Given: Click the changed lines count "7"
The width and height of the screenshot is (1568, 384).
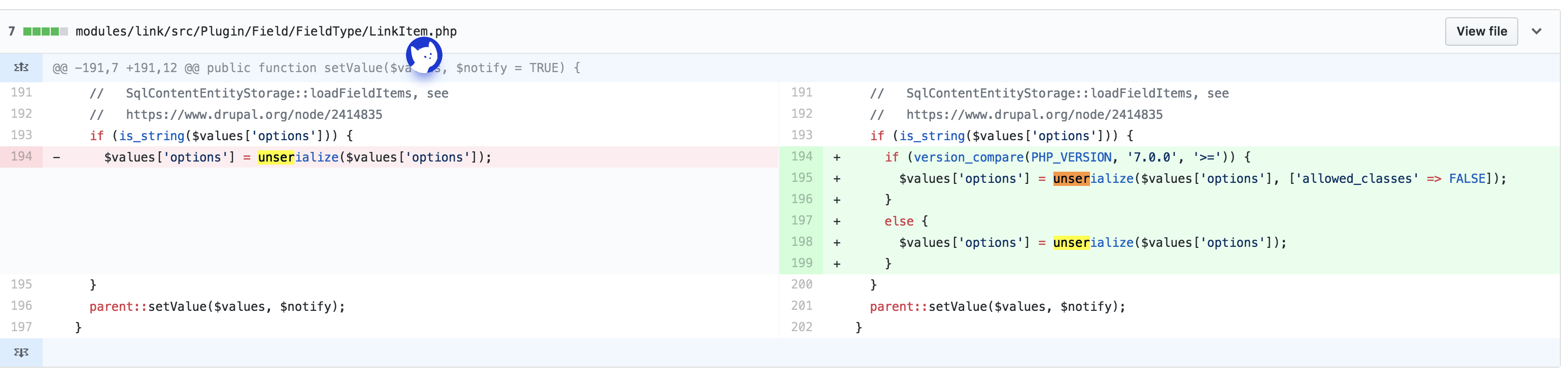Looking at the screenshot, I should click(12, 31).
